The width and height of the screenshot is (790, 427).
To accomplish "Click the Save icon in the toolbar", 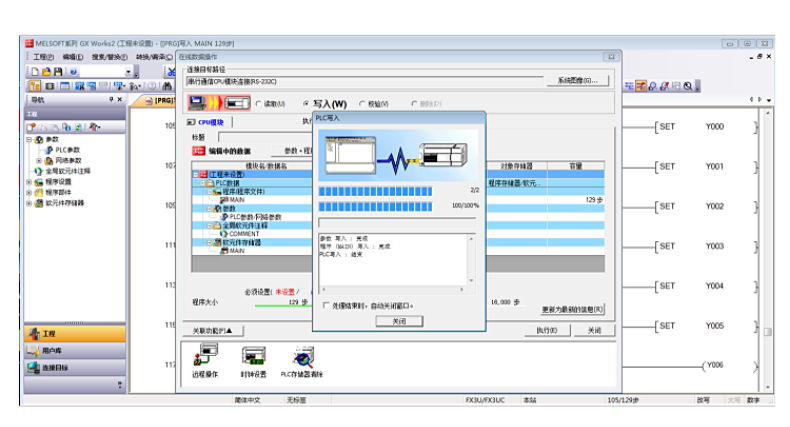I will click(58, 72).
